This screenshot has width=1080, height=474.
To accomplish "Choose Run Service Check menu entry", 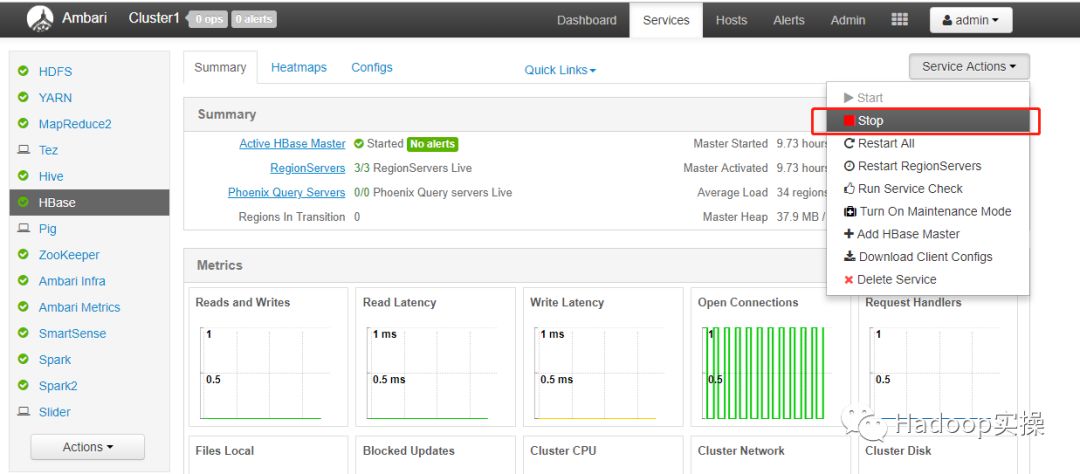I will [928, 188].
